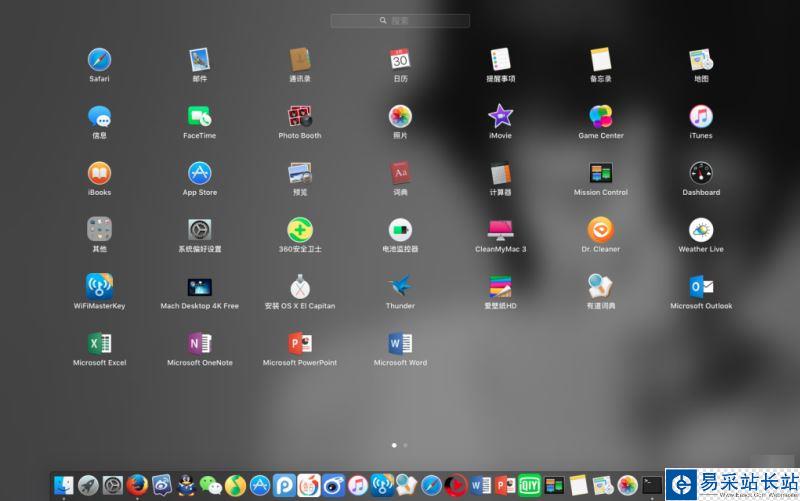Open iBooks app

point(99,173)
